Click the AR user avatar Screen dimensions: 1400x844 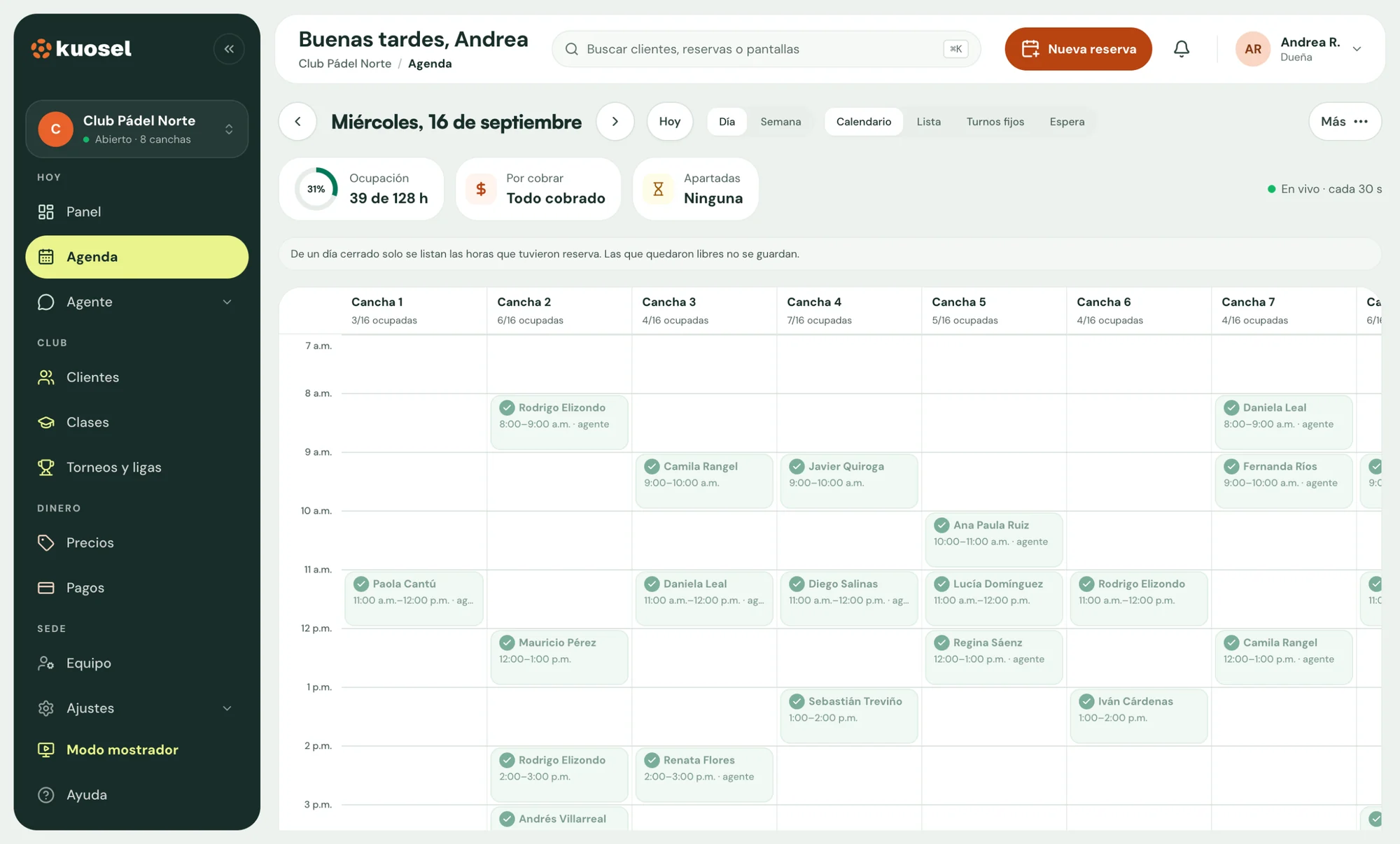pos(1253,49)
